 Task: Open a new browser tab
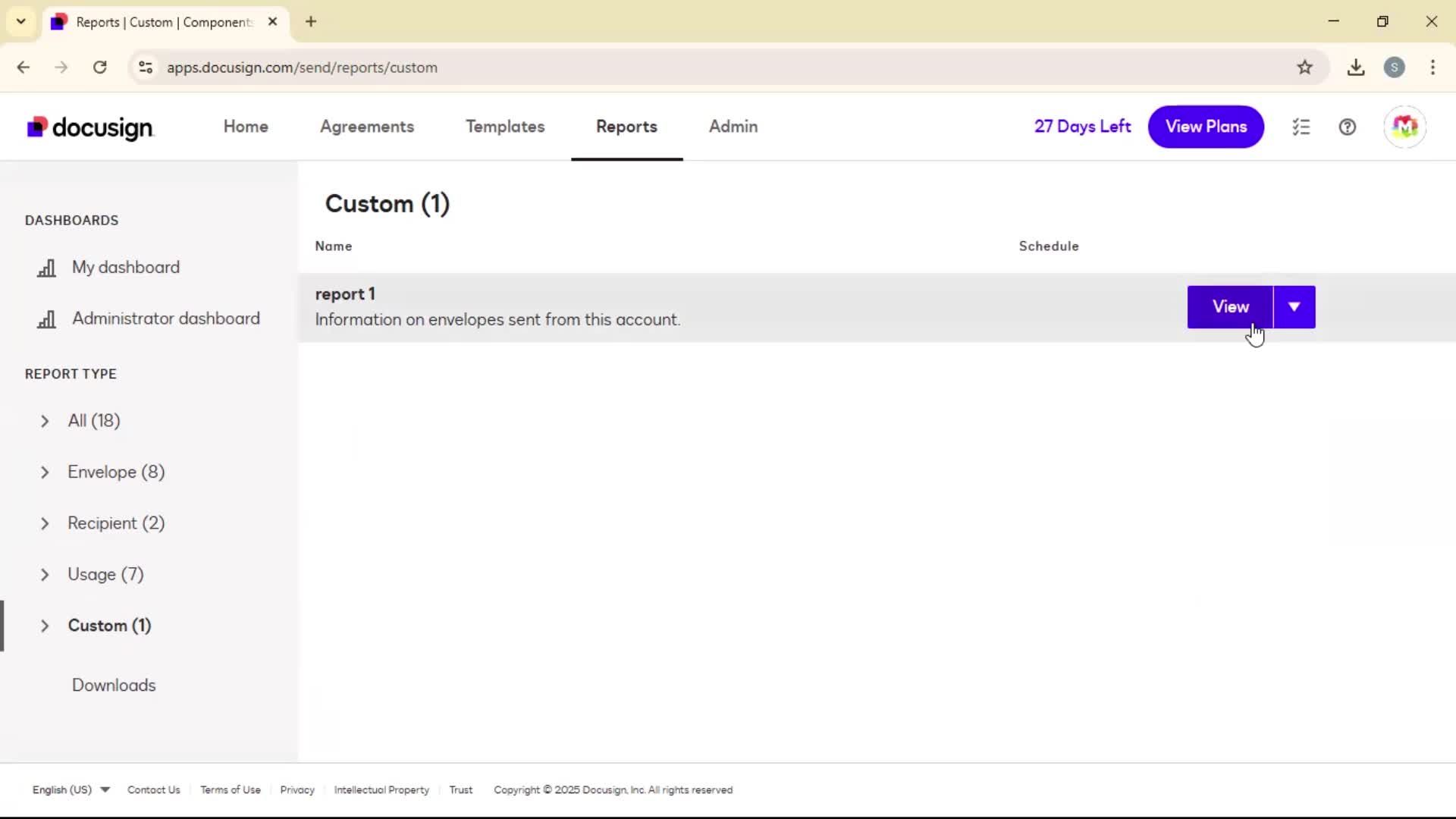311,21
